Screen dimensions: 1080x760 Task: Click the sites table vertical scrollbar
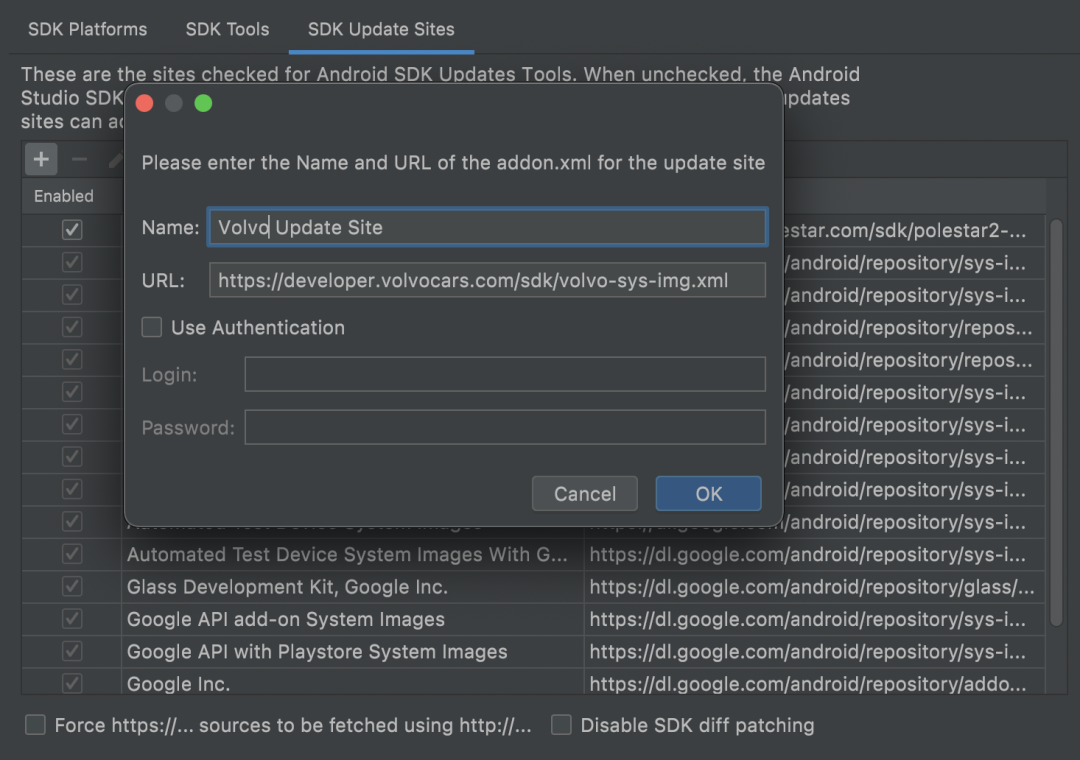[1056, 423]
